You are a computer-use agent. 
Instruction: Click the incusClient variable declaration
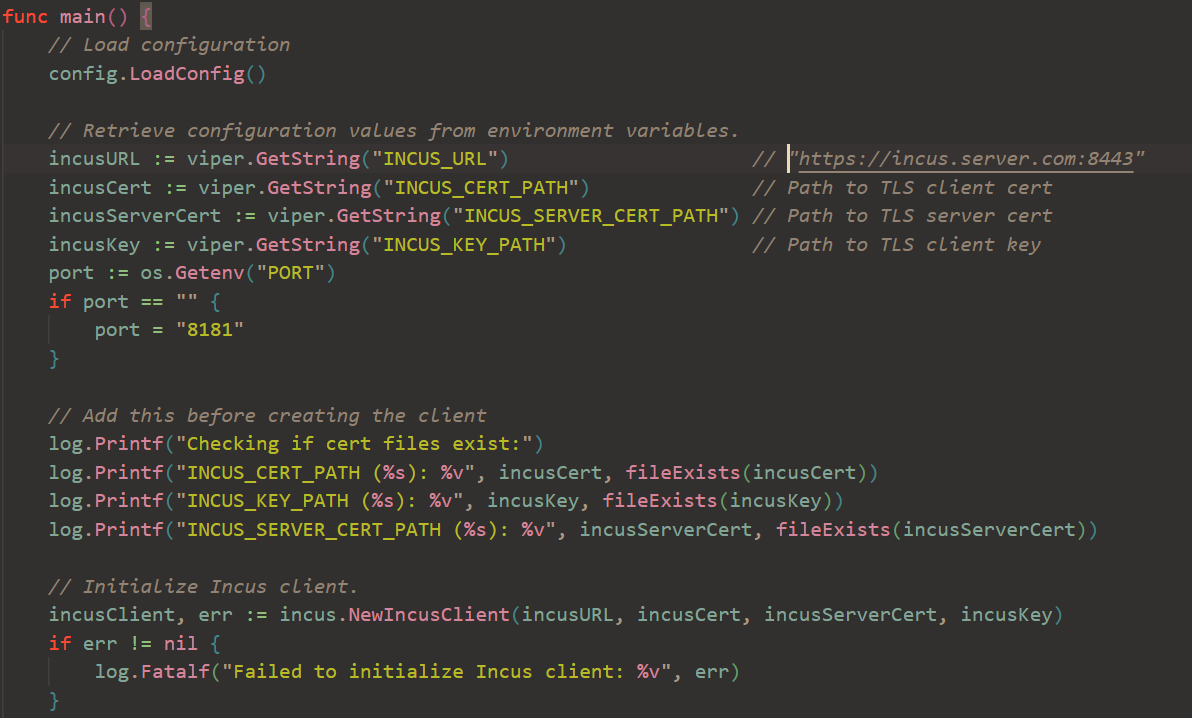pos(112,615)
